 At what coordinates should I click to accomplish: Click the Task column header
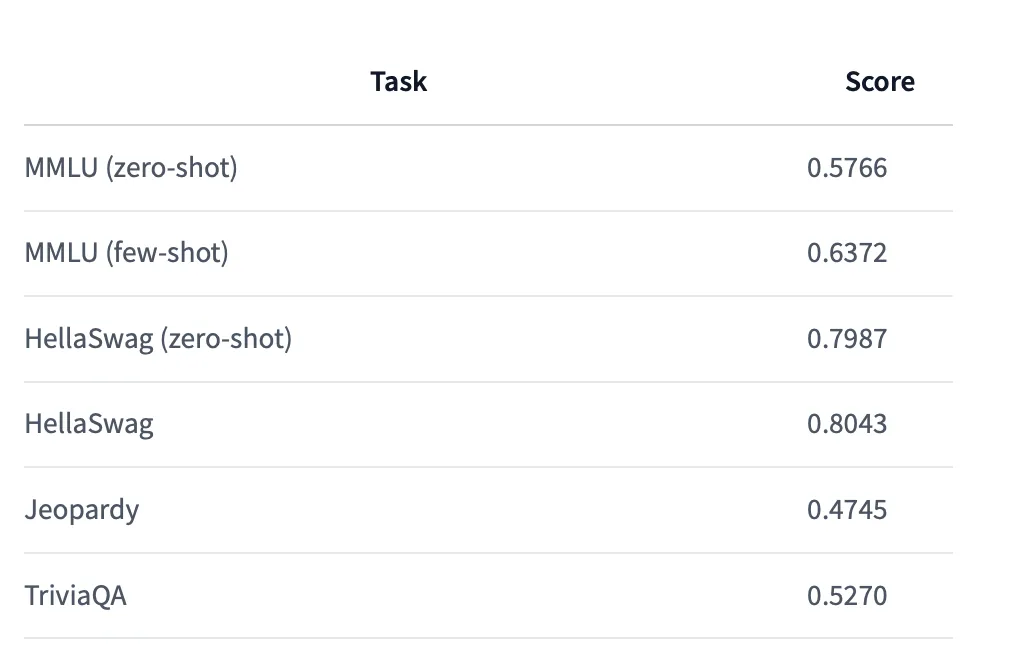(399, 82)
